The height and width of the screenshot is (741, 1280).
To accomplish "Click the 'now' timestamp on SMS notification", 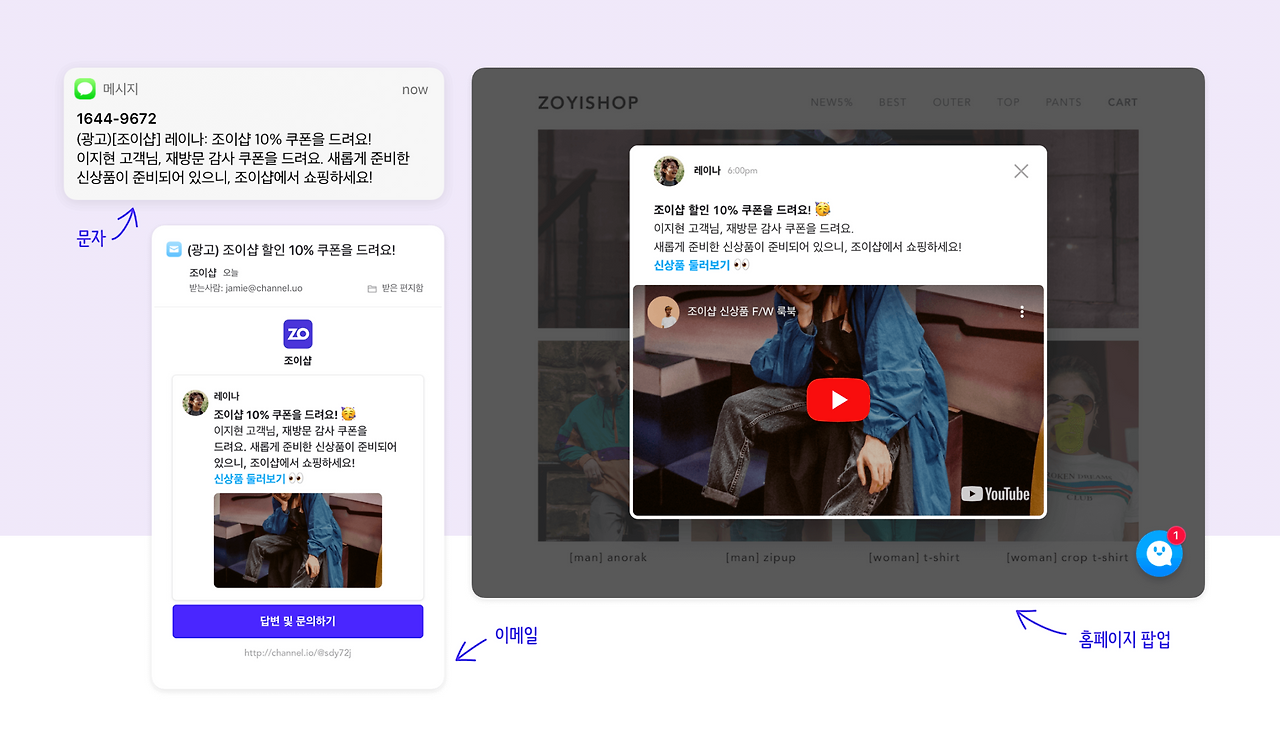I will [x=415, y=89].
